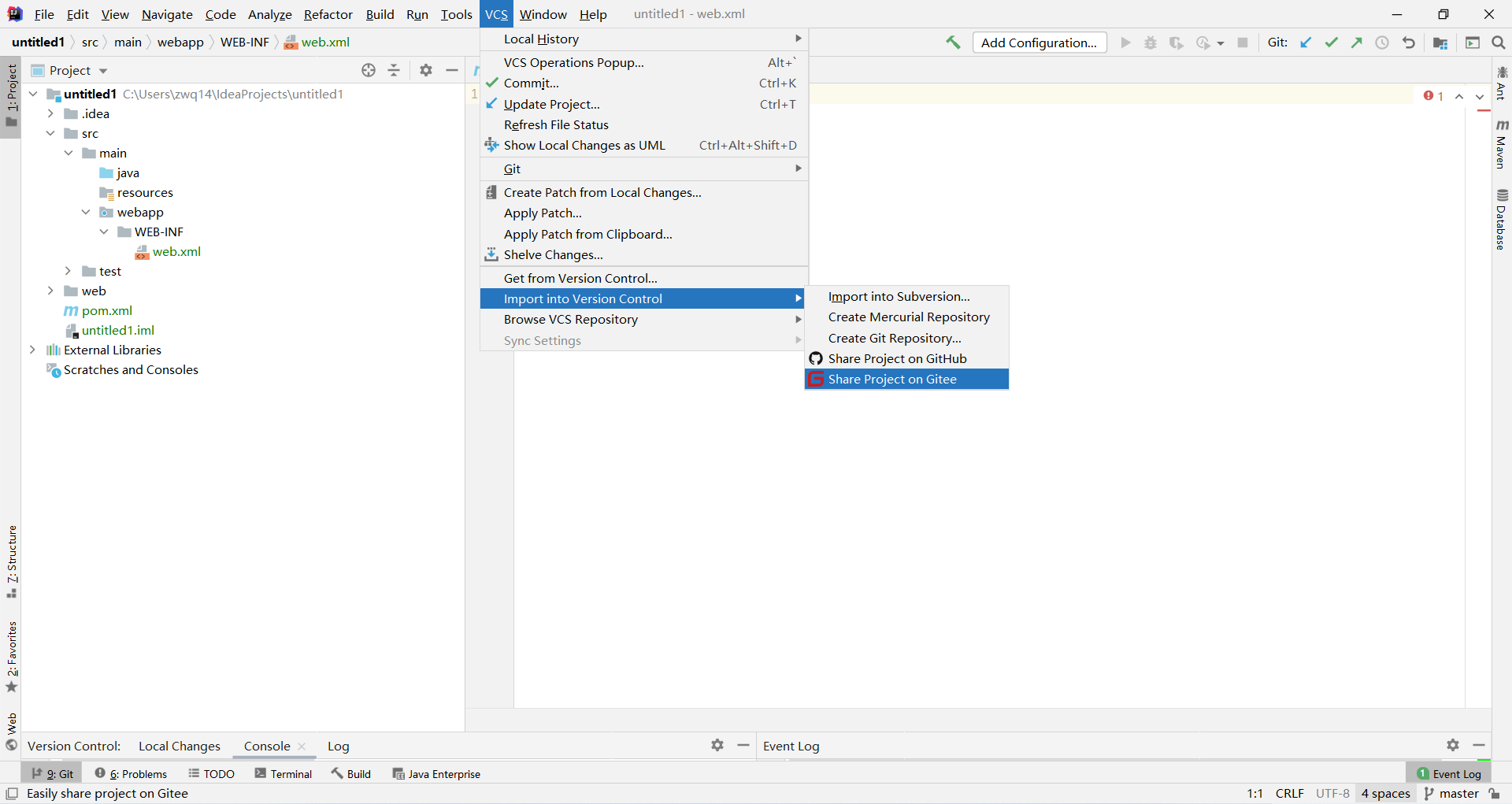Close the Console tab
Screen dimensions: 1512x804
[x=302, y=747]
